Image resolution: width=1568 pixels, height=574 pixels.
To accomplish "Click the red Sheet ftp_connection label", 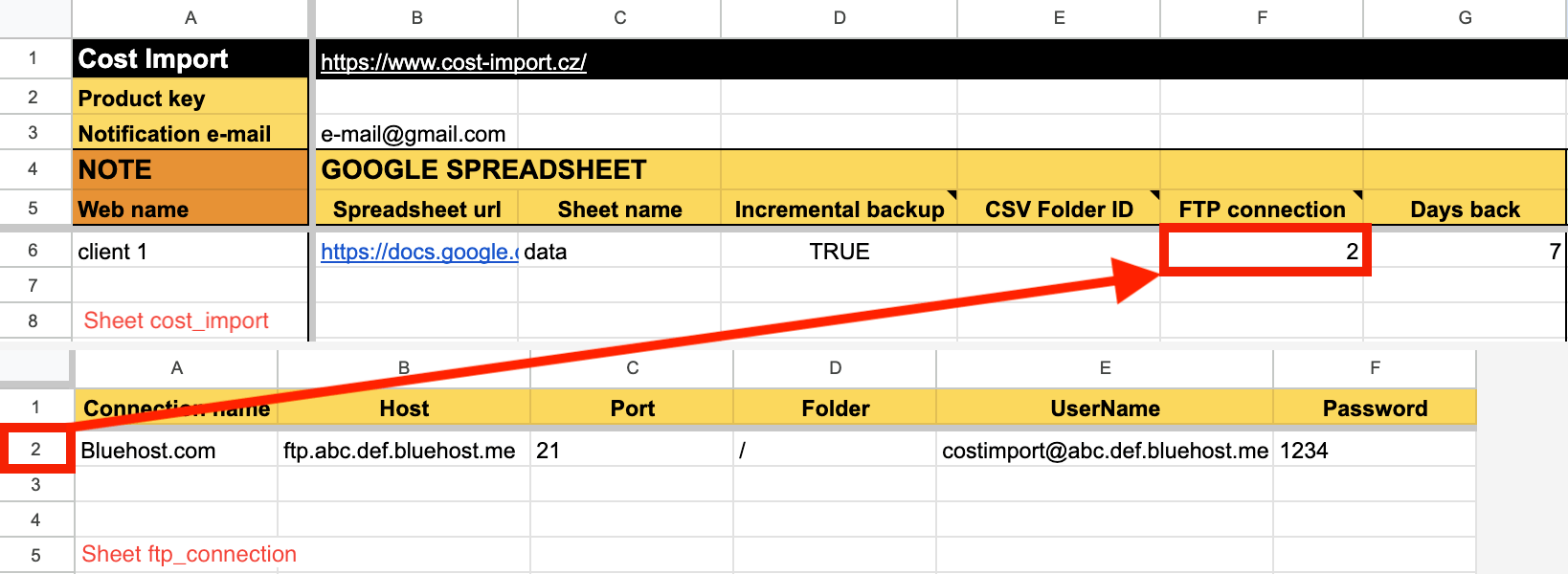I will point(190,554).
